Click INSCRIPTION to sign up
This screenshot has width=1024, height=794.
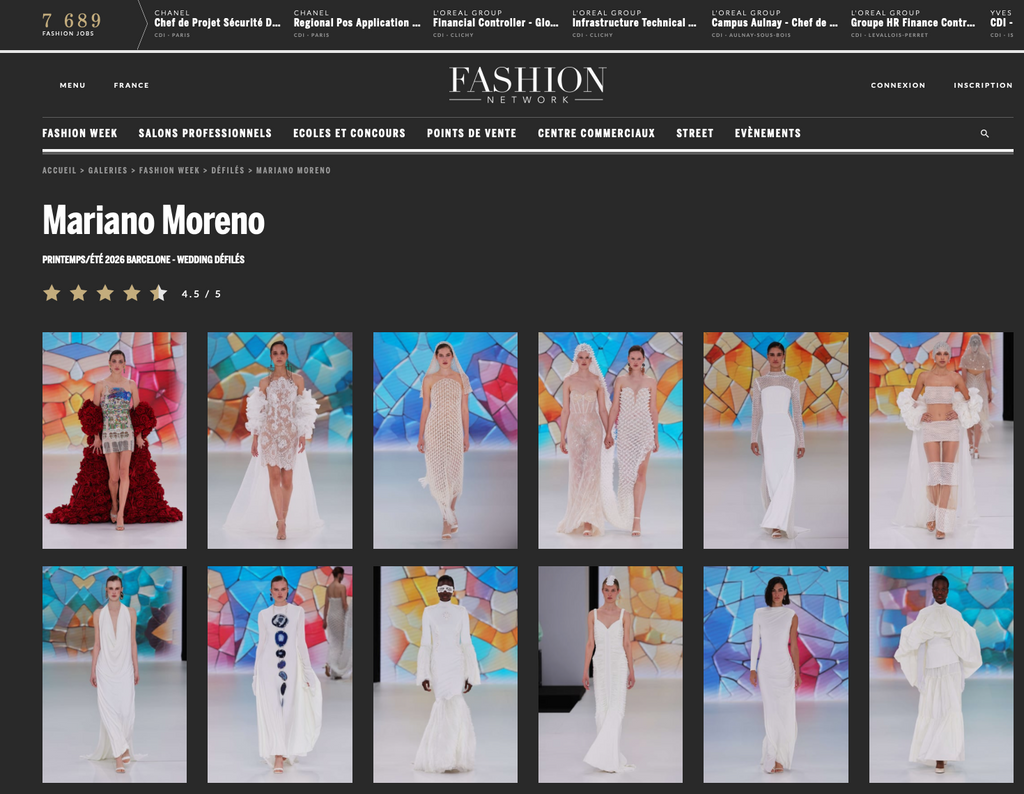(983, 86)
